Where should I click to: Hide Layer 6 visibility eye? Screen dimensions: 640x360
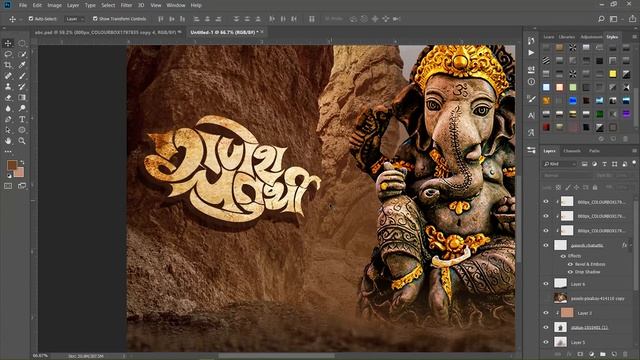pos(546,284)
